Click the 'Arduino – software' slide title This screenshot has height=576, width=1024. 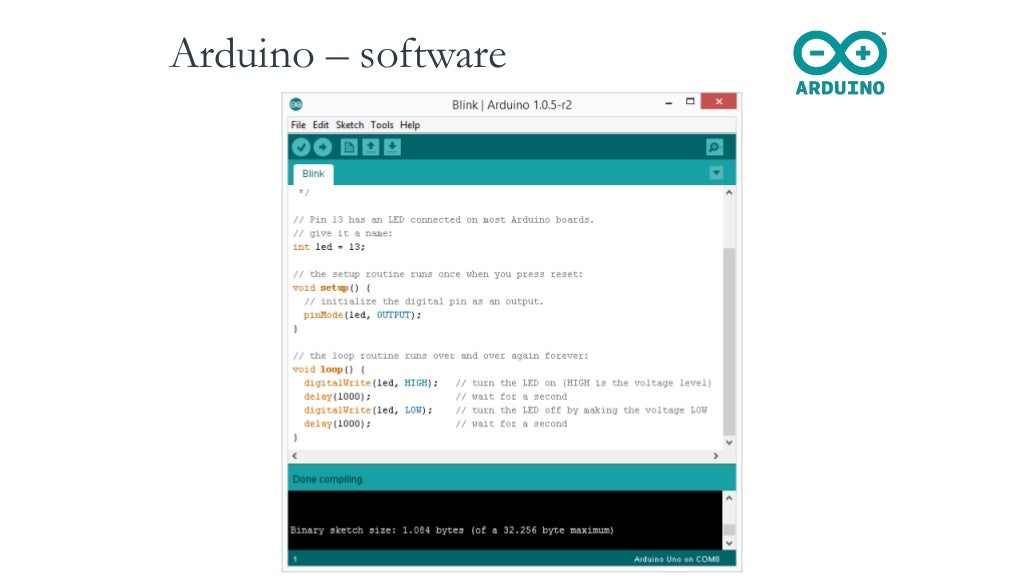(x=338, y=54)
